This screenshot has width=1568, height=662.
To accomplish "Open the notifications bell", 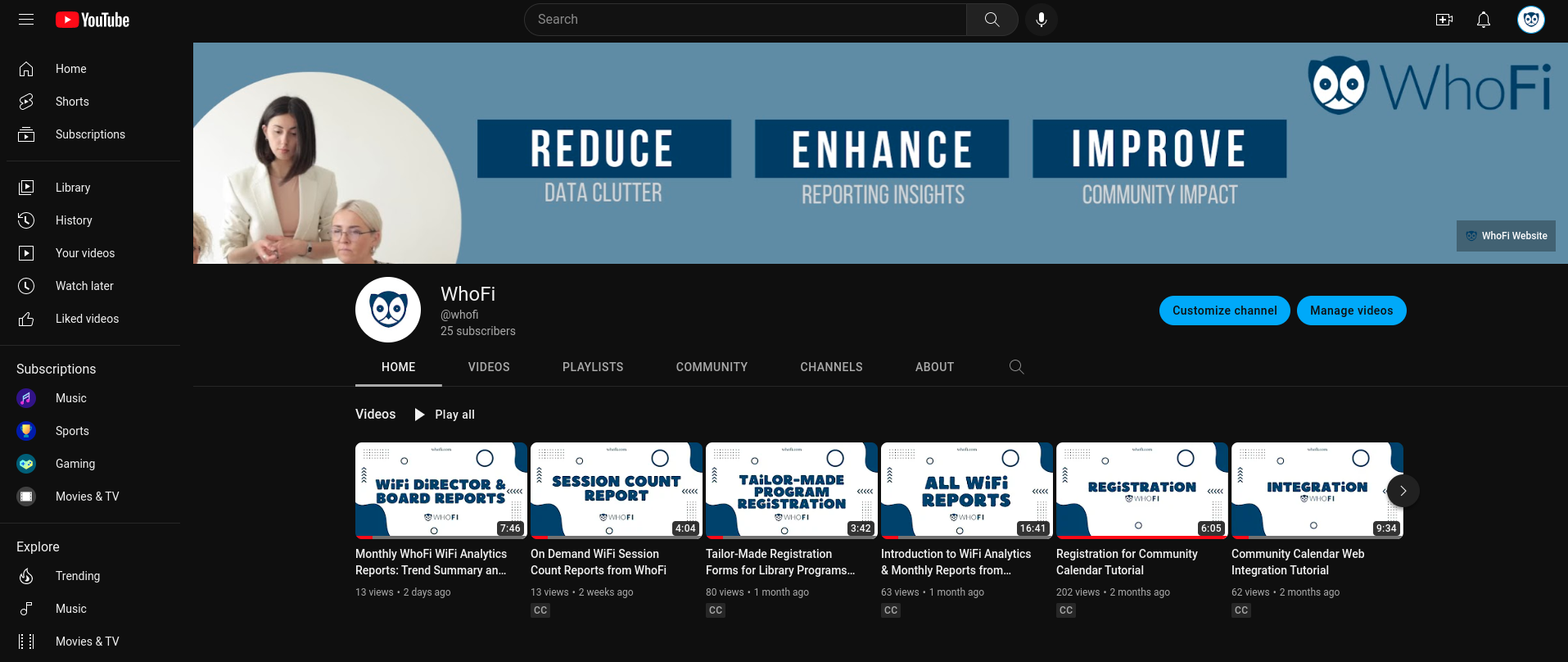I will point(1483,20).
